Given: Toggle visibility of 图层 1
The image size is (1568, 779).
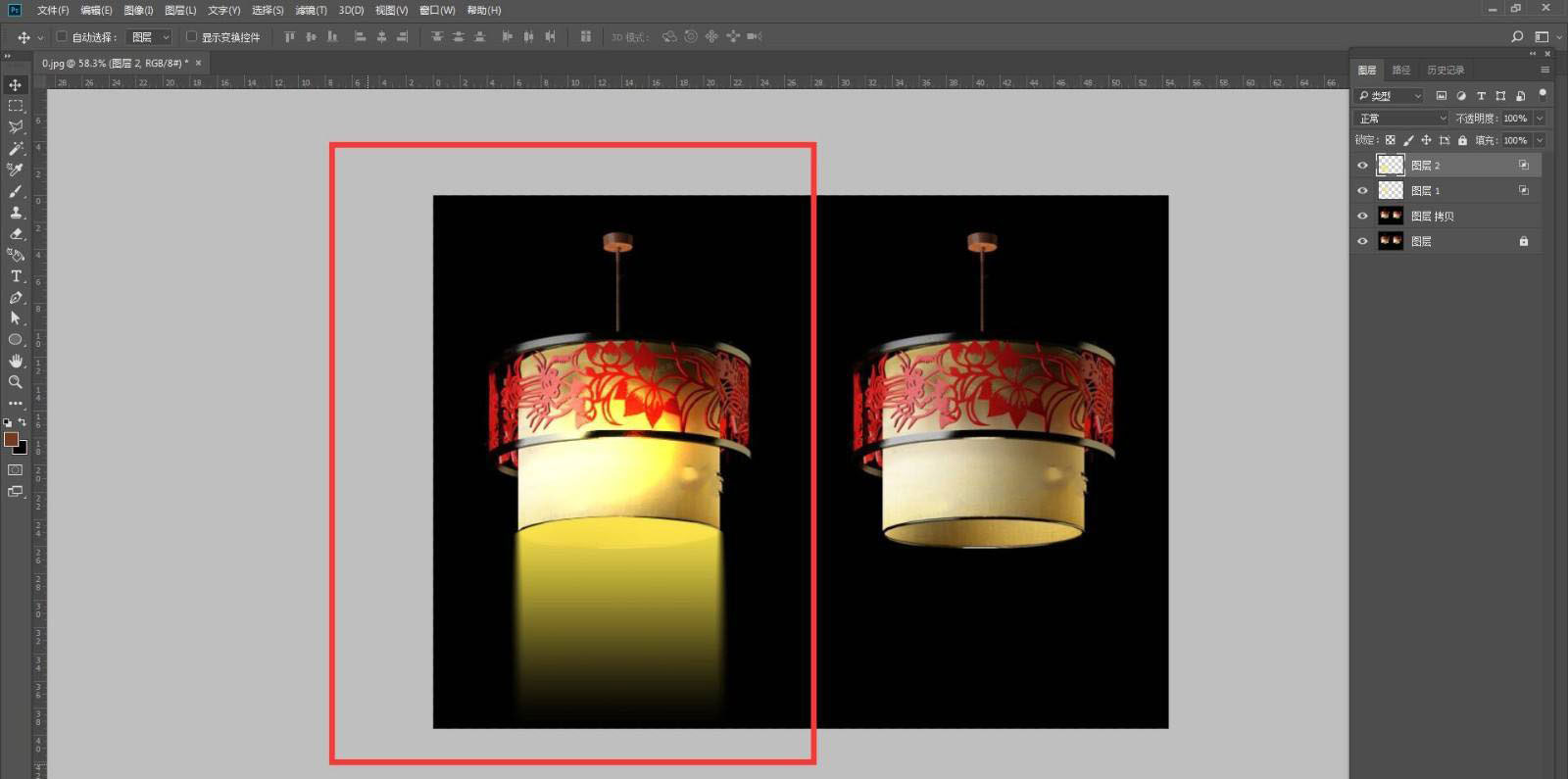Looking at the screenshot, I should point(1362,190).
